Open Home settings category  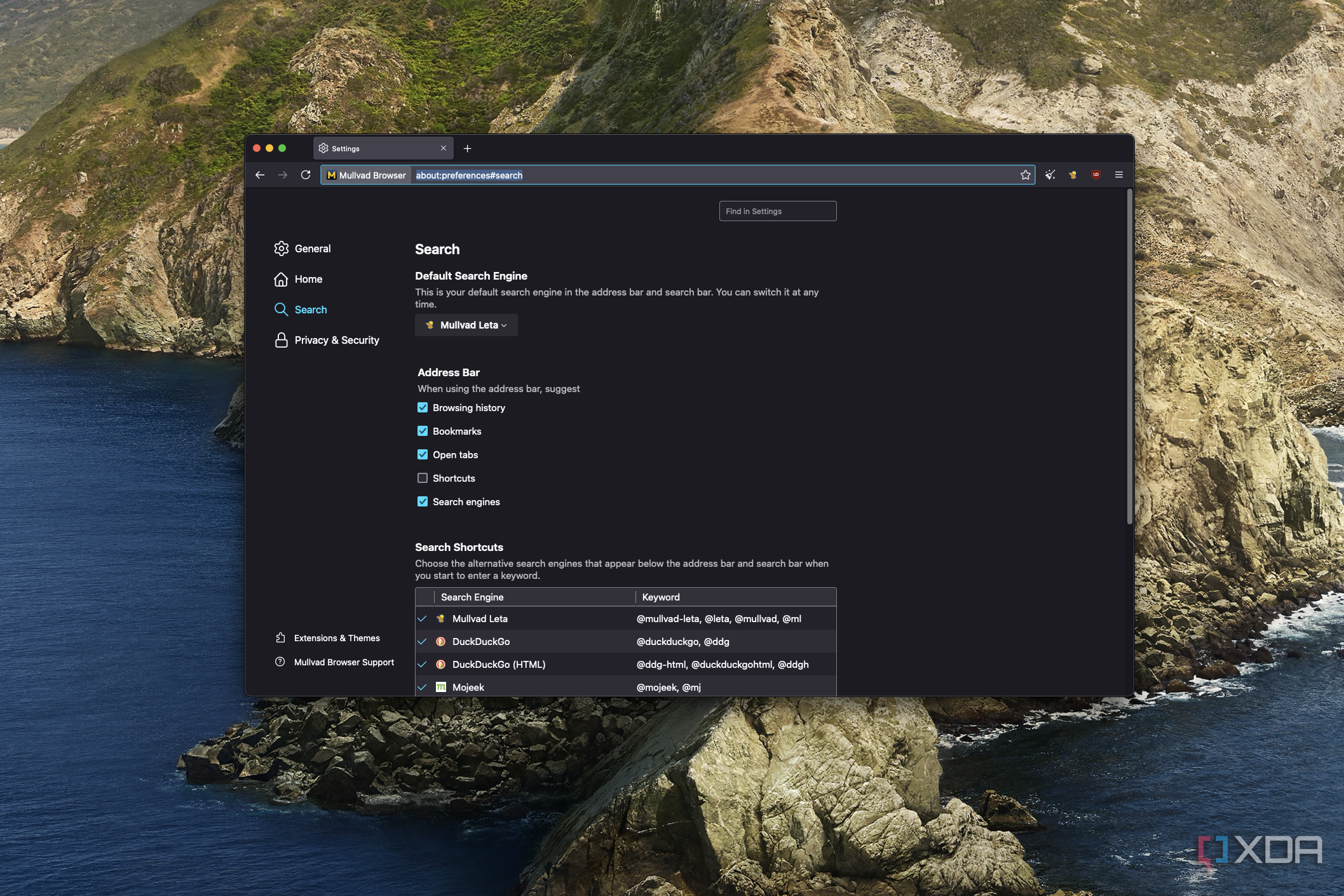308,279
